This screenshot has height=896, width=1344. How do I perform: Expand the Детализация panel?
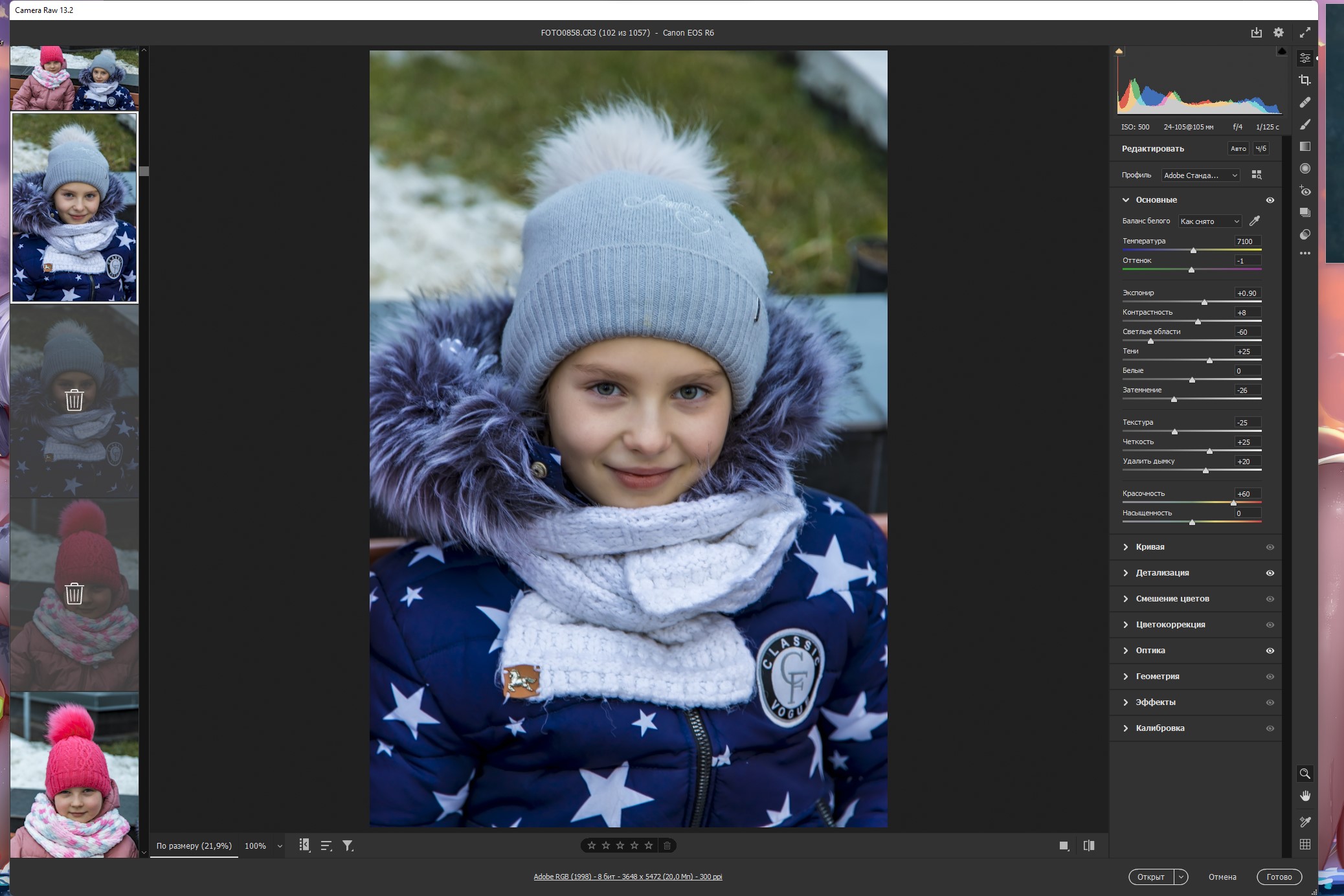pos(1125,573)
